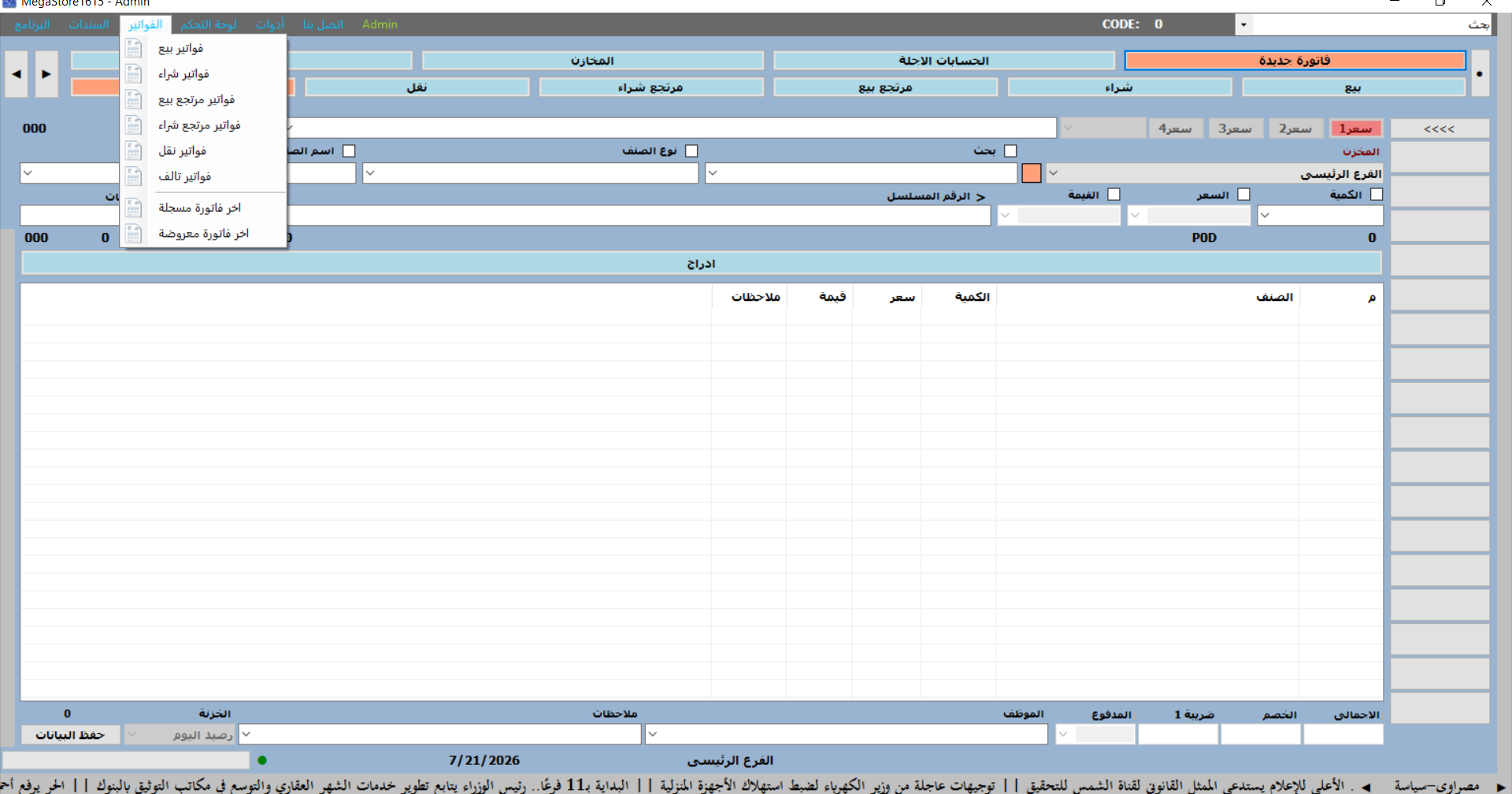This screenshot has width=1512, height=794.
Task: Click the icon beside فواتير نقل
Action: tap(134, 151)
